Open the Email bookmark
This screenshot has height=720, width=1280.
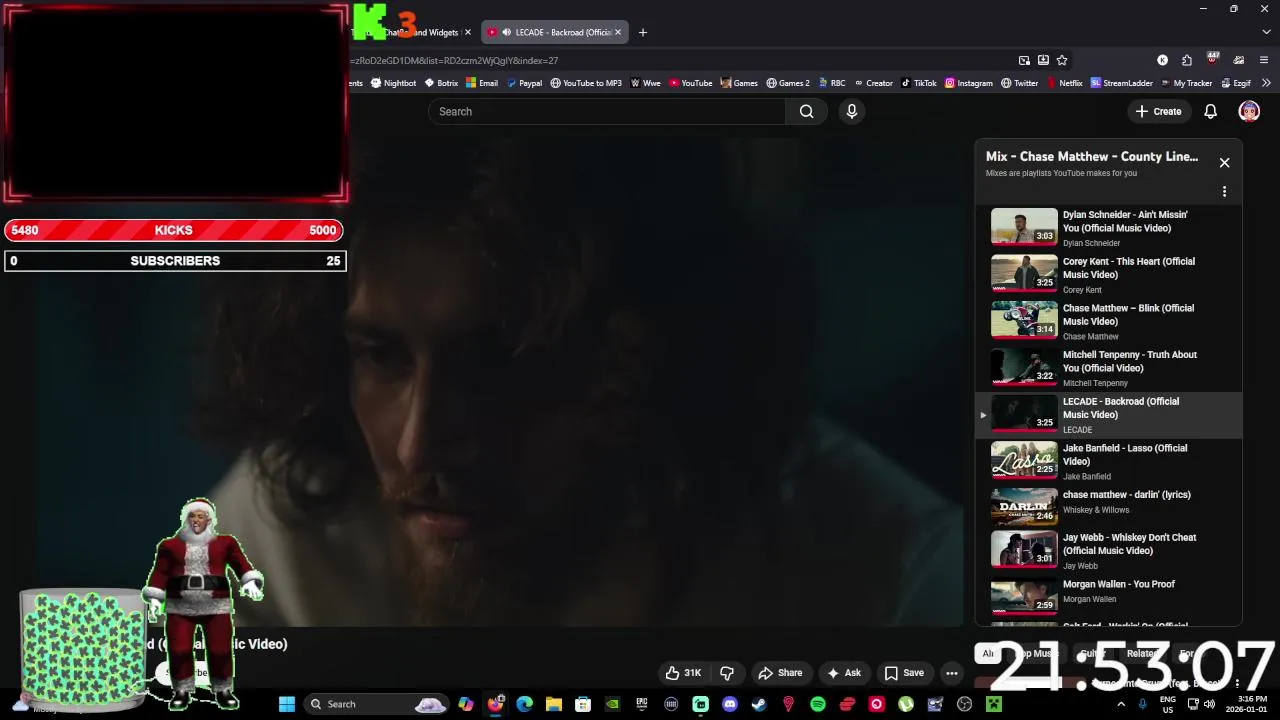pos(482,83)
